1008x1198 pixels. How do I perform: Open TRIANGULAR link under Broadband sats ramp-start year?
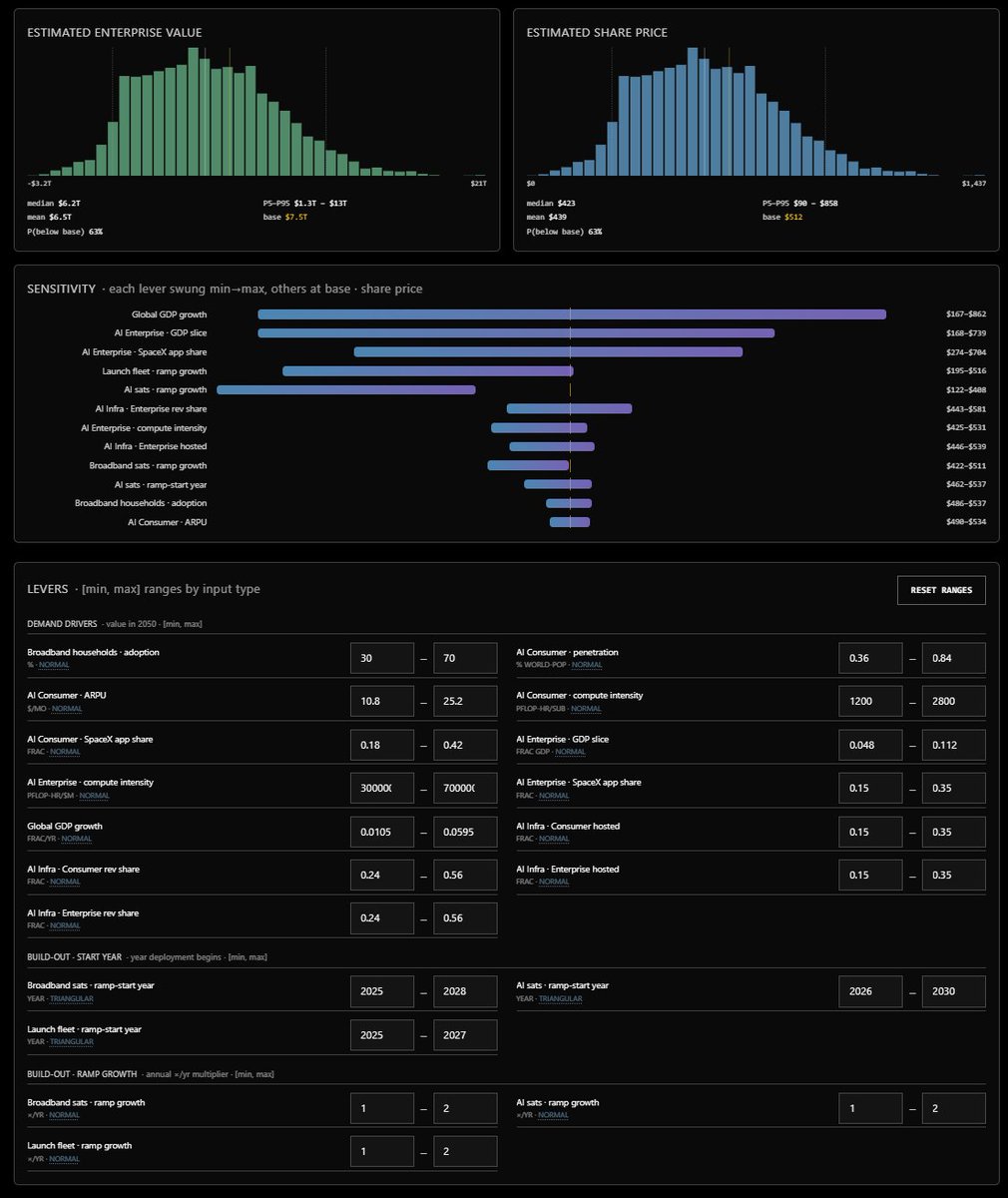[x=71, y=998]
